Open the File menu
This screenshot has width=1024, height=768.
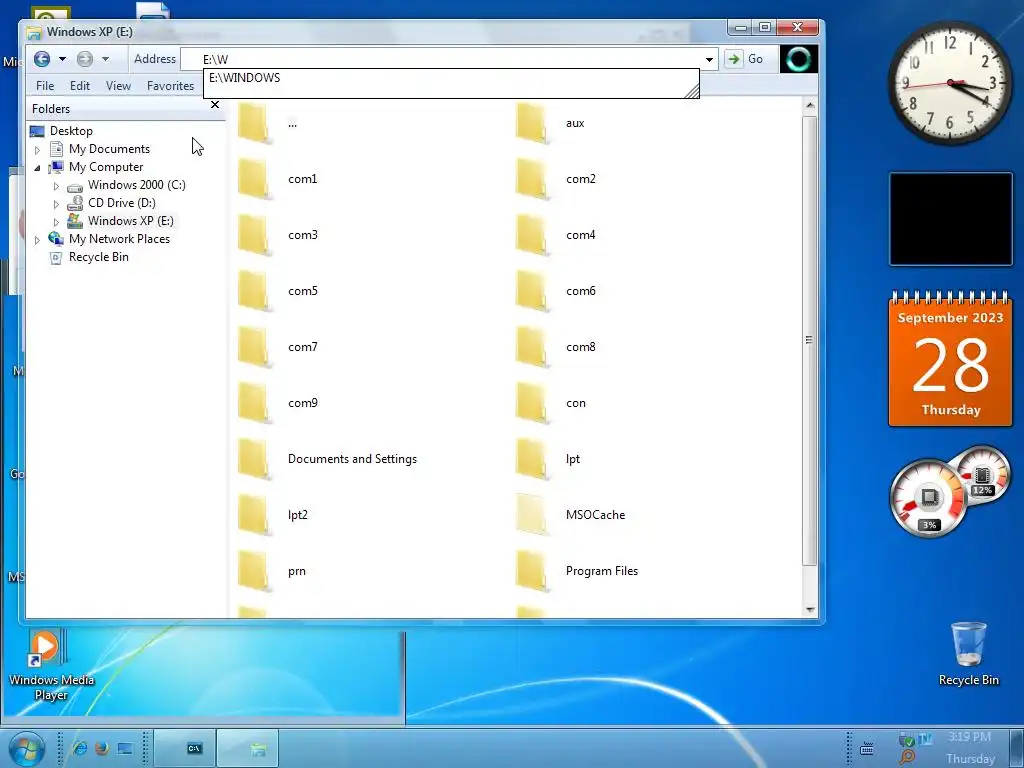pos(45,86)
